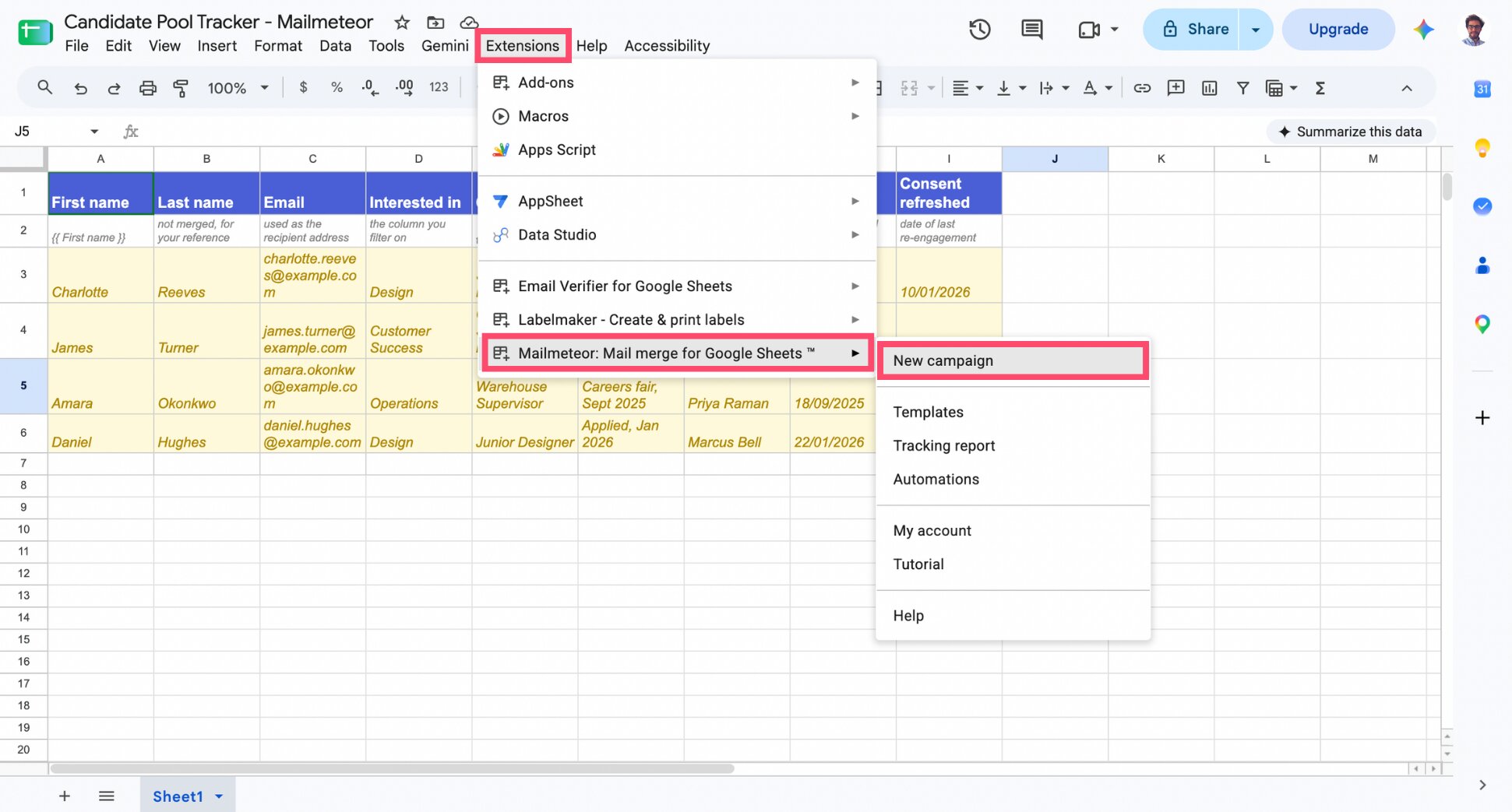Open Share options dropdown arrow
Viewport: 1512px width, 812px height.
point(1256,30)
